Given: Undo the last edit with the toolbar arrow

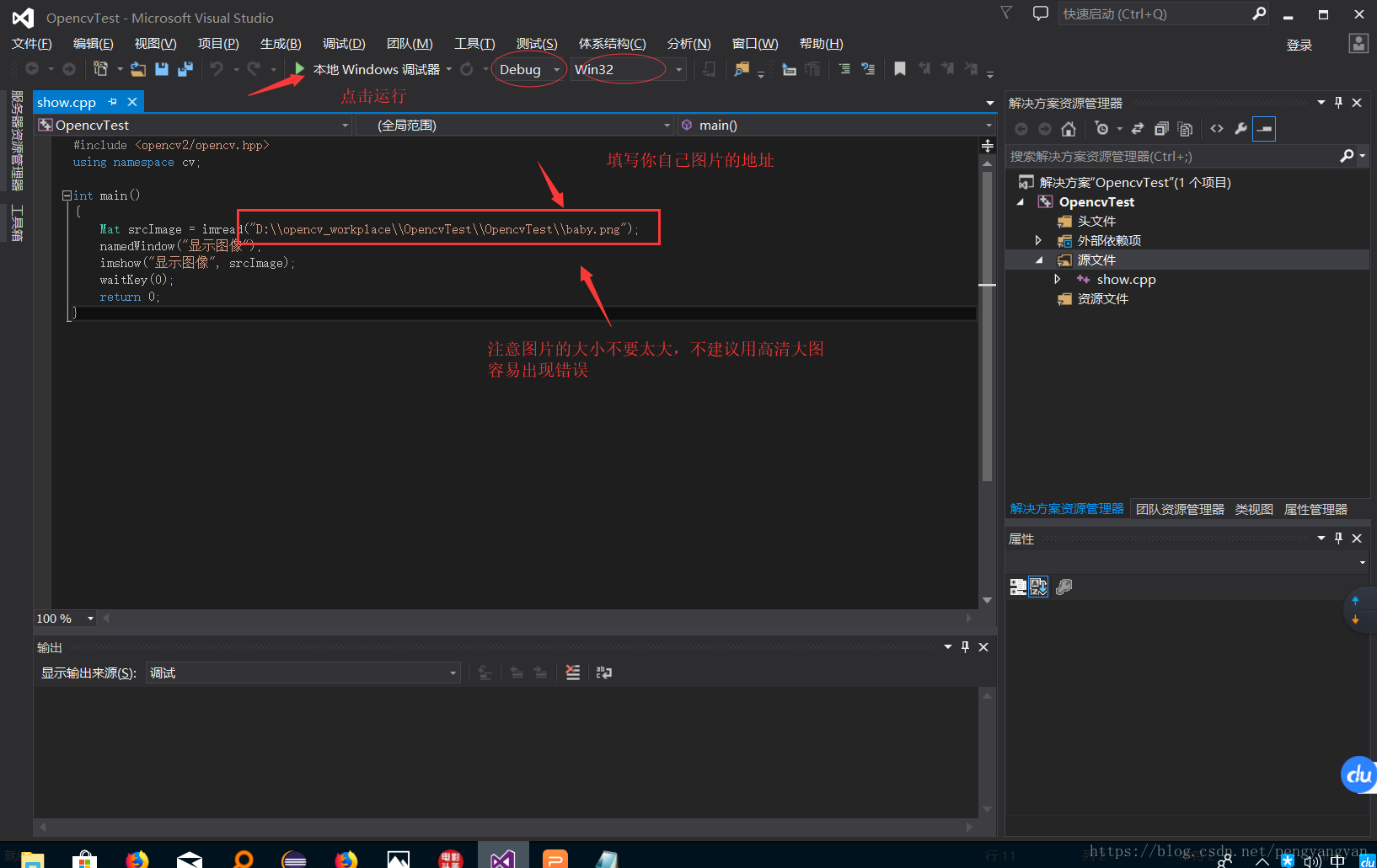Looking at the screenshot, I should (x=217, y=69).
